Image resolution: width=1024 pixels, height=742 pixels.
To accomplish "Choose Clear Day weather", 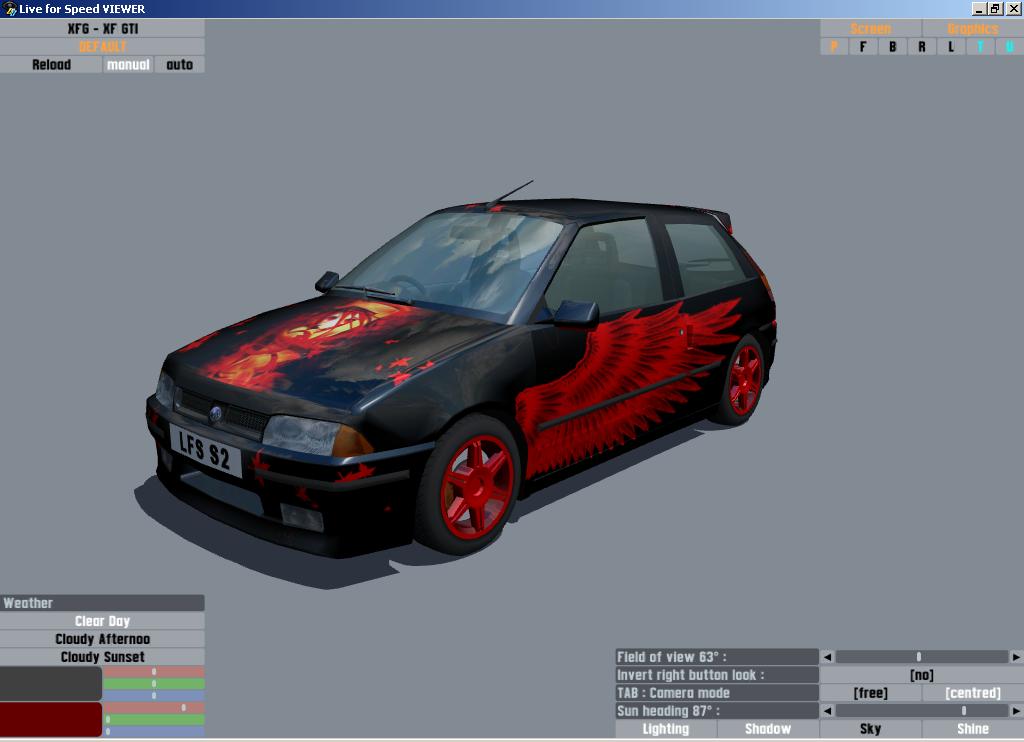I will click(x=103, y=621).
